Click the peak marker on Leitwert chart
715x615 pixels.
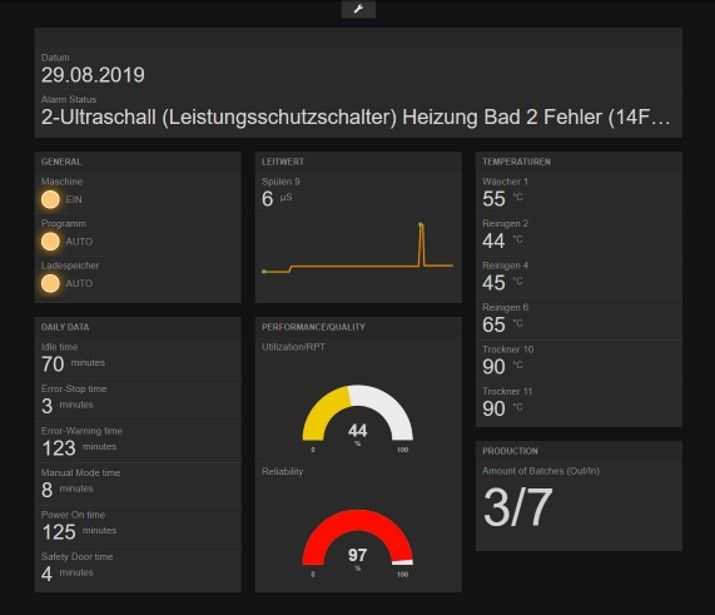421,224
